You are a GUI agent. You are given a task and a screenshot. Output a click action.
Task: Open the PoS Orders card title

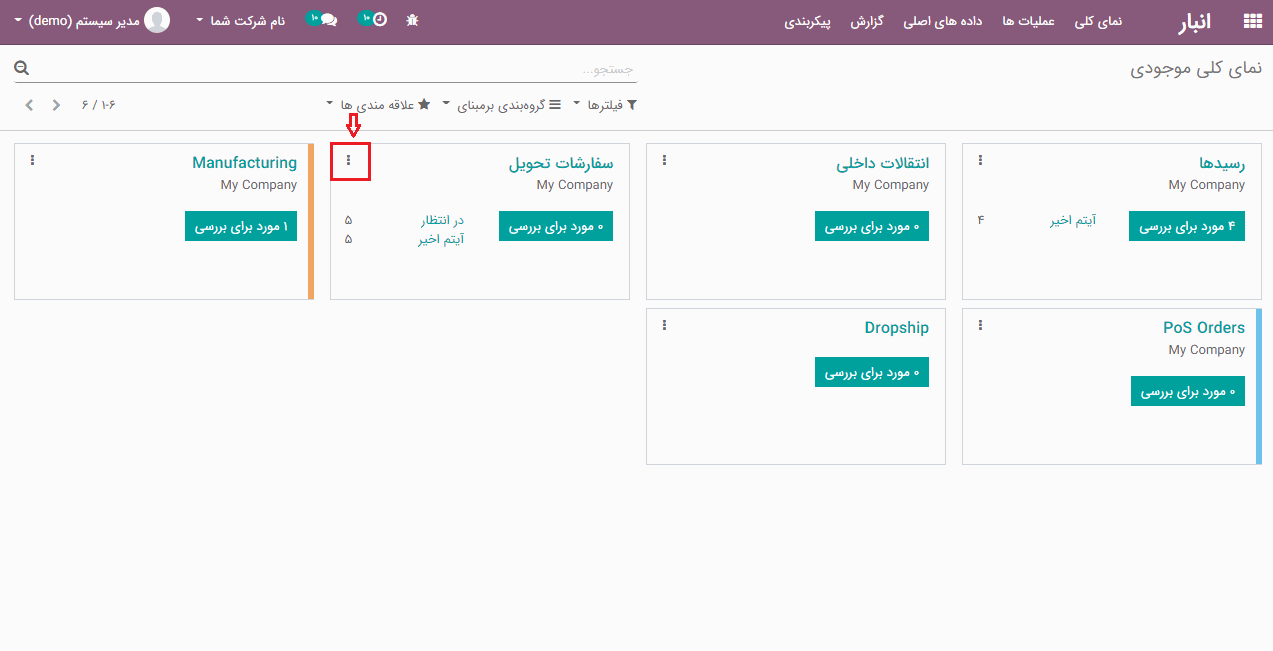pyautogui.click(x=1204, y=328)
